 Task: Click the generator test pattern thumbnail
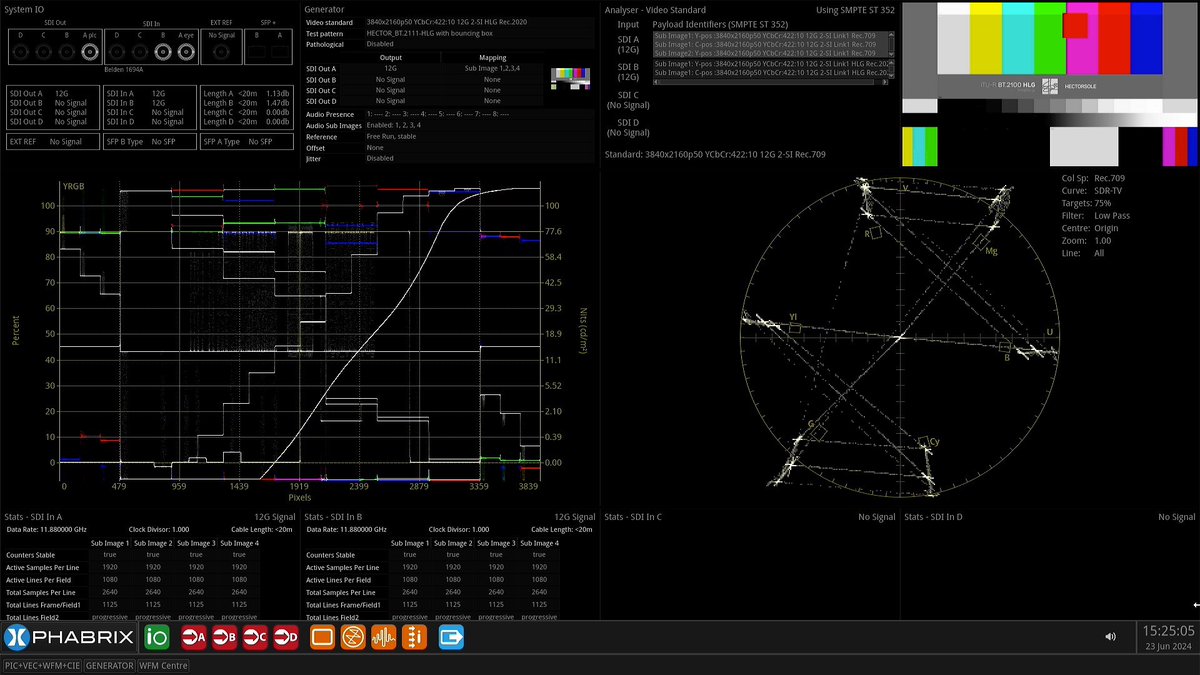click(570, 78)
